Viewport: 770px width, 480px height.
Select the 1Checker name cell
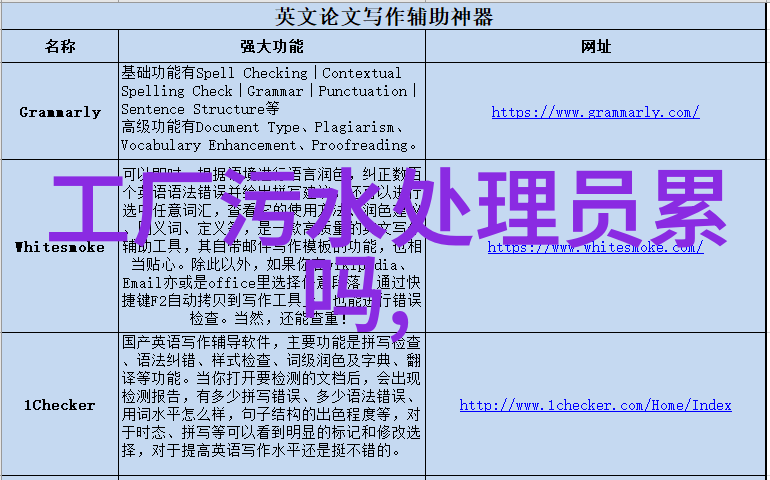[60, 404]
